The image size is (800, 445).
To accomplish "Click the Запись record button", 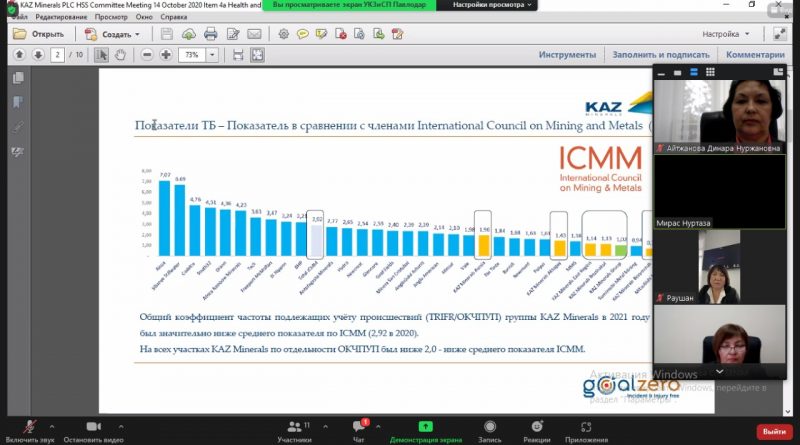I will point(490,430).
